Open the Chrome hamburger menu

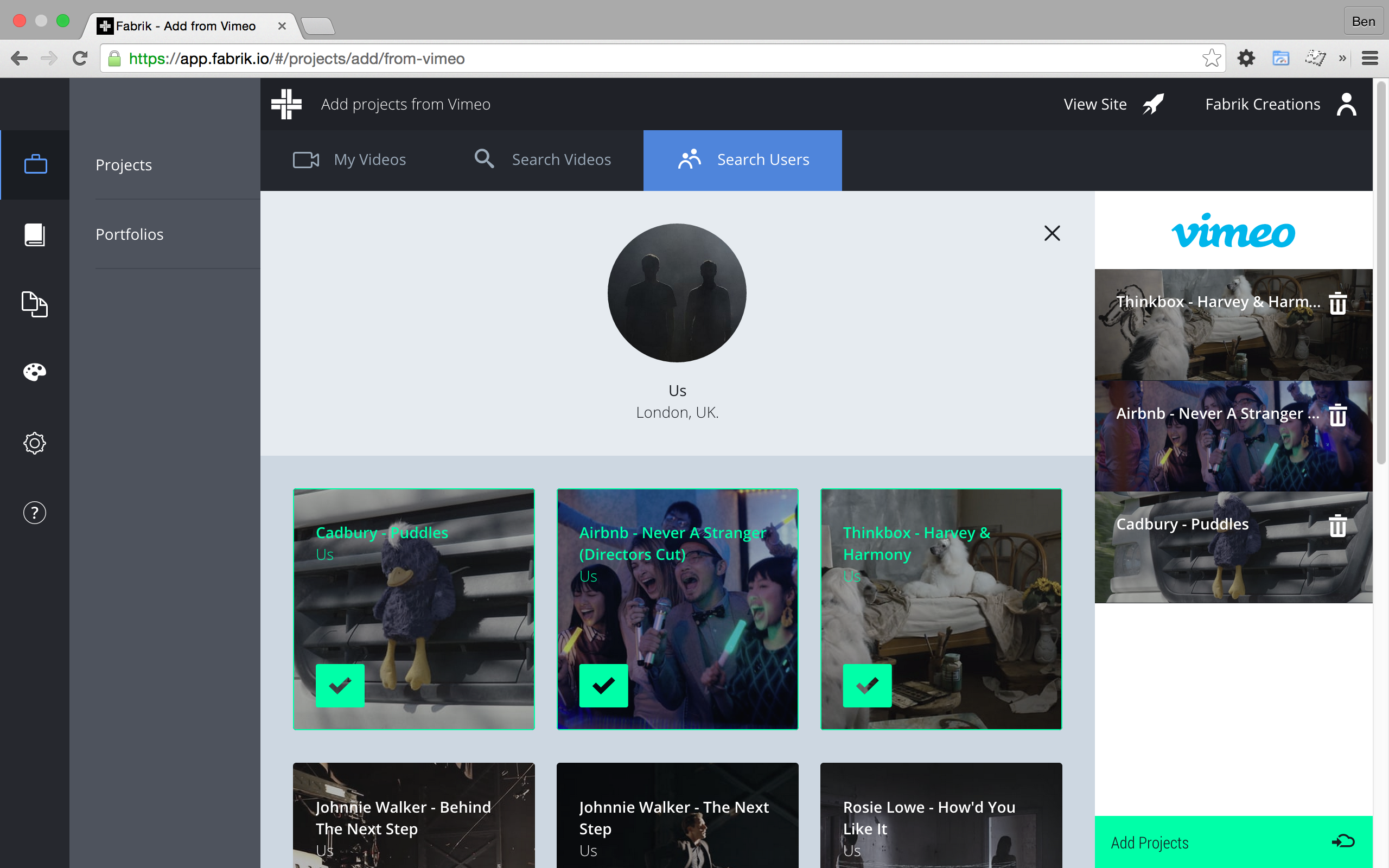1369,58
